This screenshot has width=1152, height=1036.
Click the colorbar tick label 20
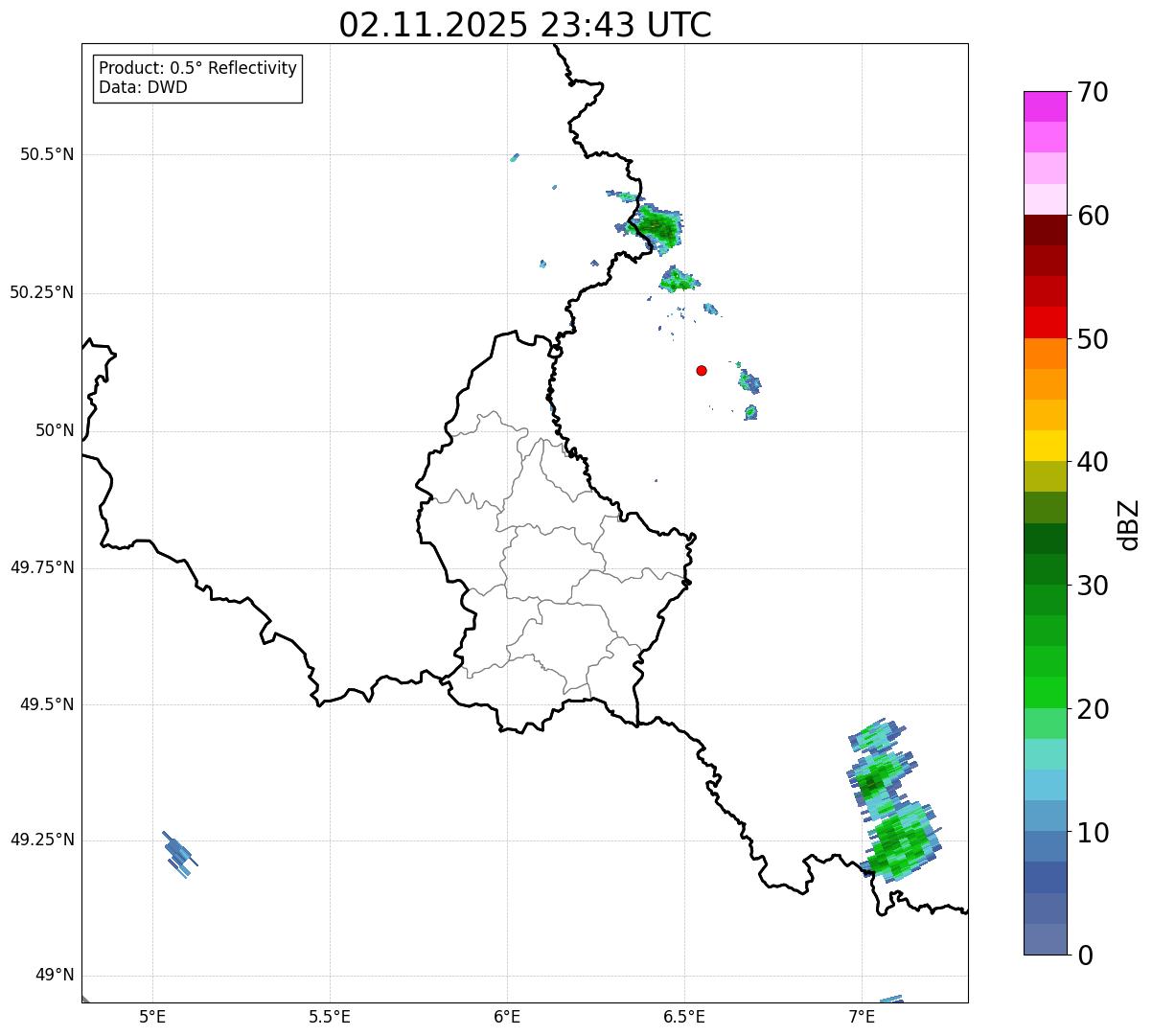tap(1093, 709)
